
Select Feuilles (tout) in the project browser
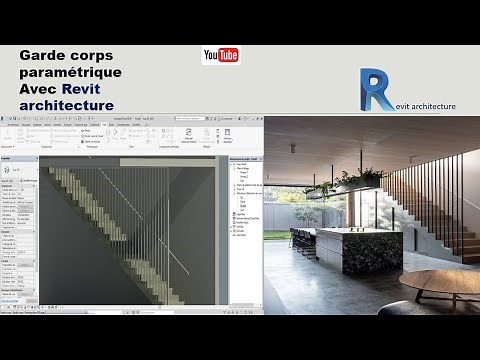(x=242, y=222)
